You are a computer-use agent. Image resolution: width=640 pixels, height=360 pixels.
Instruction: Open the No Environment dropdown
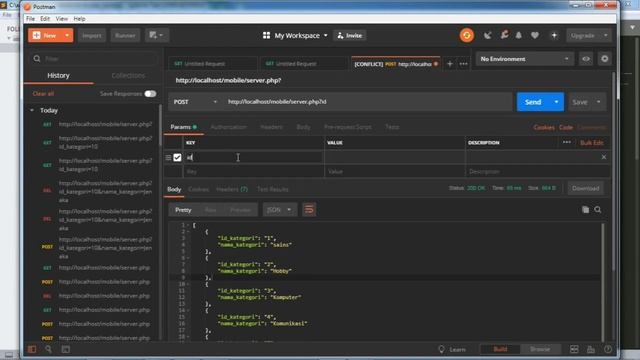pos(524,59)
